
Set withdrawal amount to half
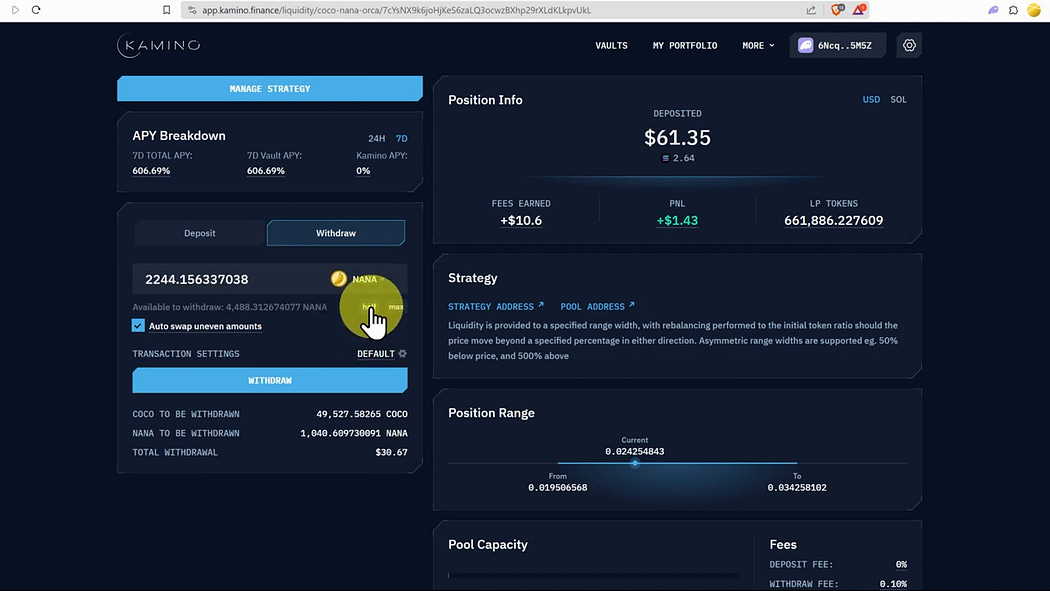point(368,307)
